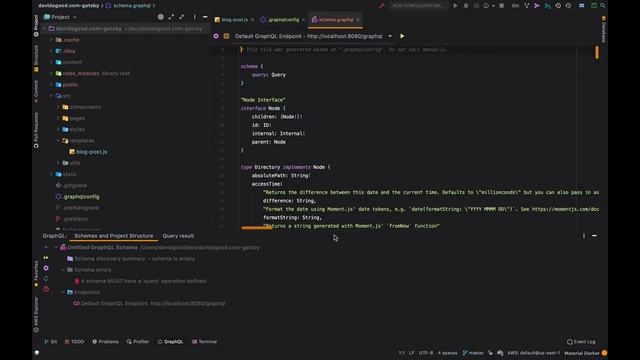Open Project panel options (three dots)
Image resolution: width=640 pixels, height=360 pixels.
pos(195,17)
